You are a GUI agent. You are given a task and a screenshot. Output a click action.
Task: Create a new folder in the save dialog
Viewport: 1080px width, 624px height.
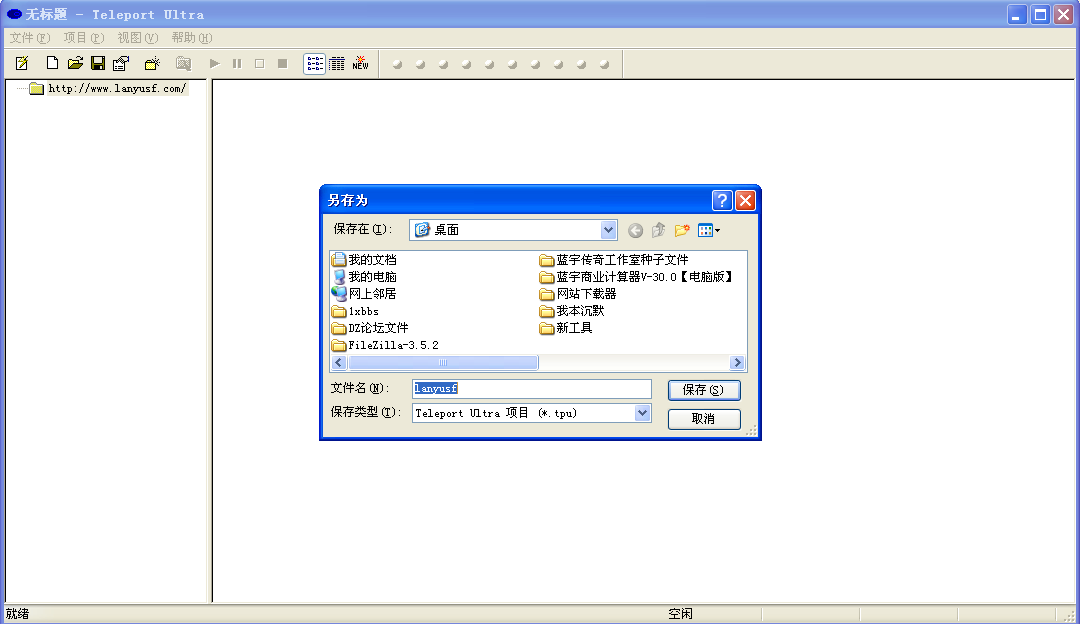(682, 230)
